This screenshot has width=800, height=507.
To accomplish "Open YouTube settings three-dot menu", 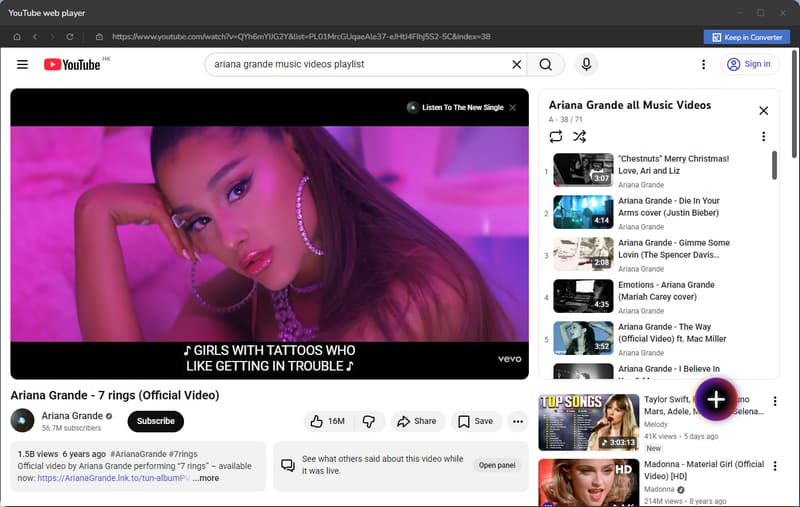I will pos(704,64).
